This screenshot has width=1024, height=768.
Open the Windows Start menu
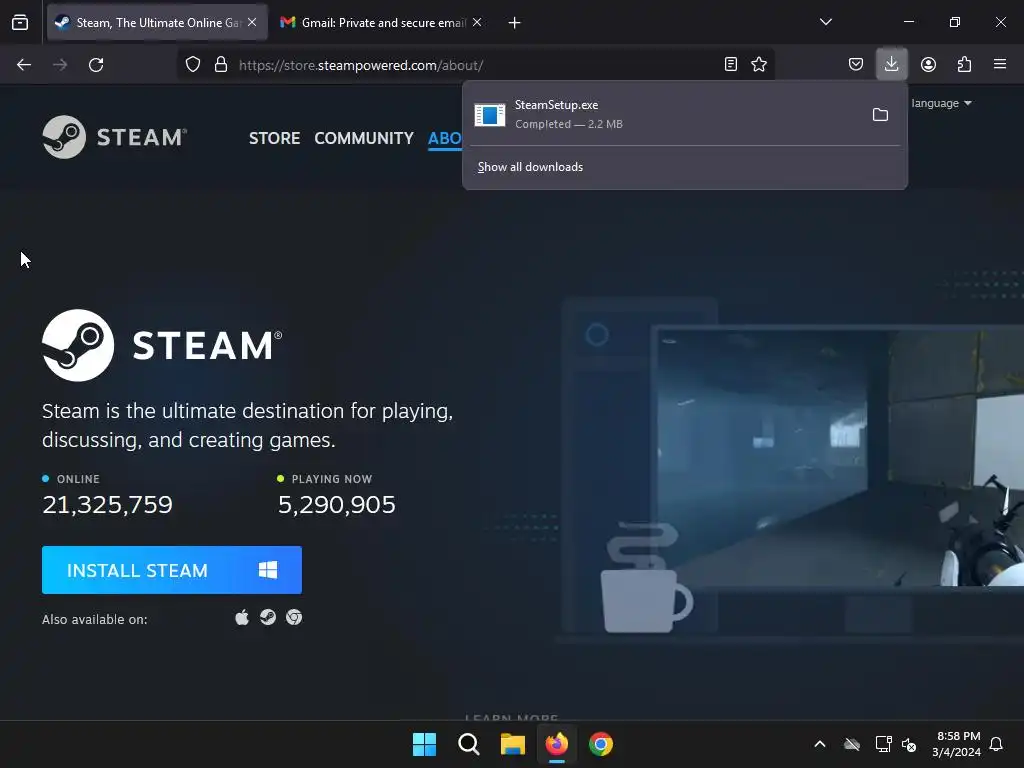[x=424, y=744]
